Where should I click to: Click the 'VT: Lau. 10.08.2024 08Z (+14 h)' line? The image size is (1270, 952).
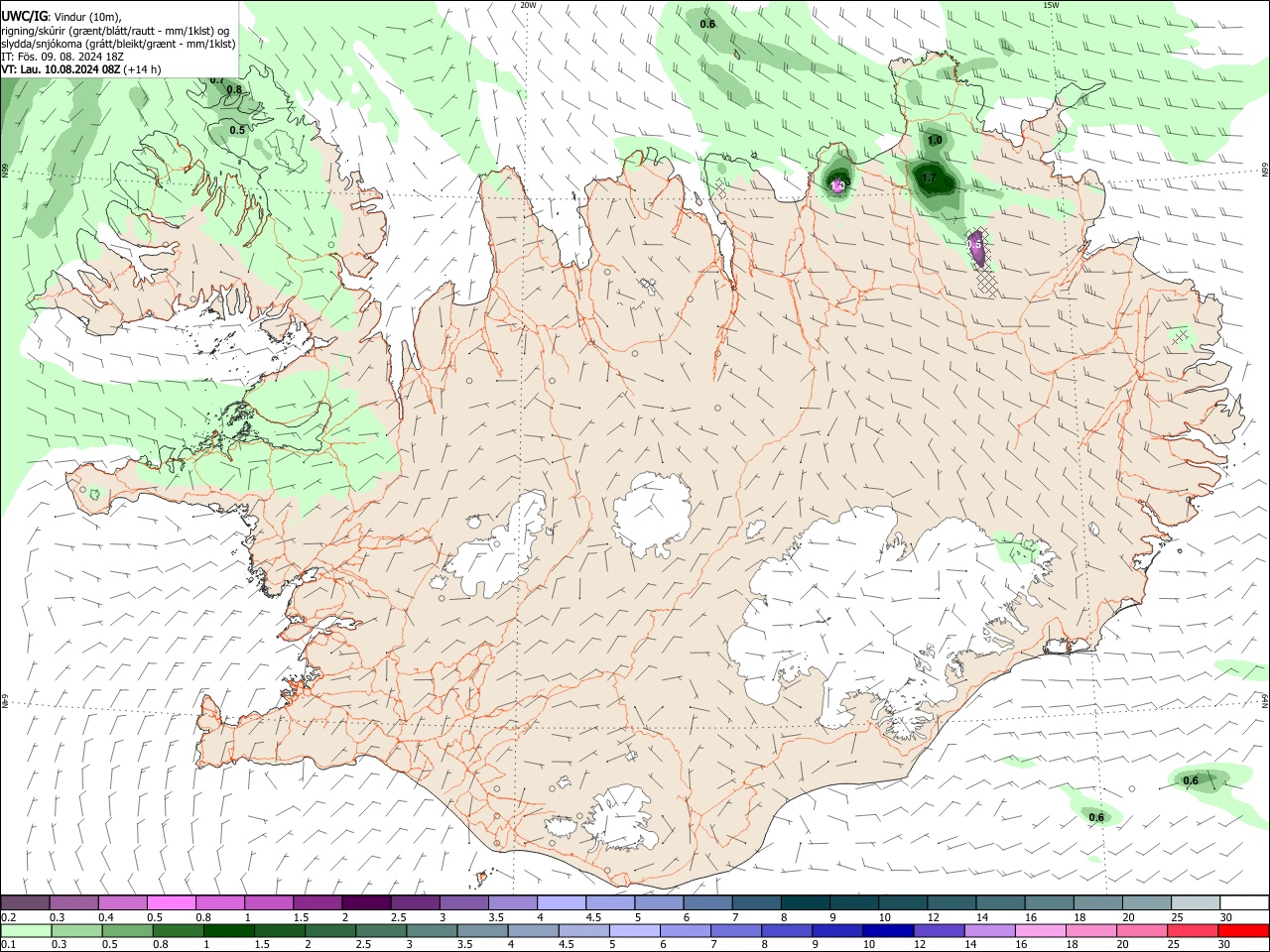click(81, 69)
